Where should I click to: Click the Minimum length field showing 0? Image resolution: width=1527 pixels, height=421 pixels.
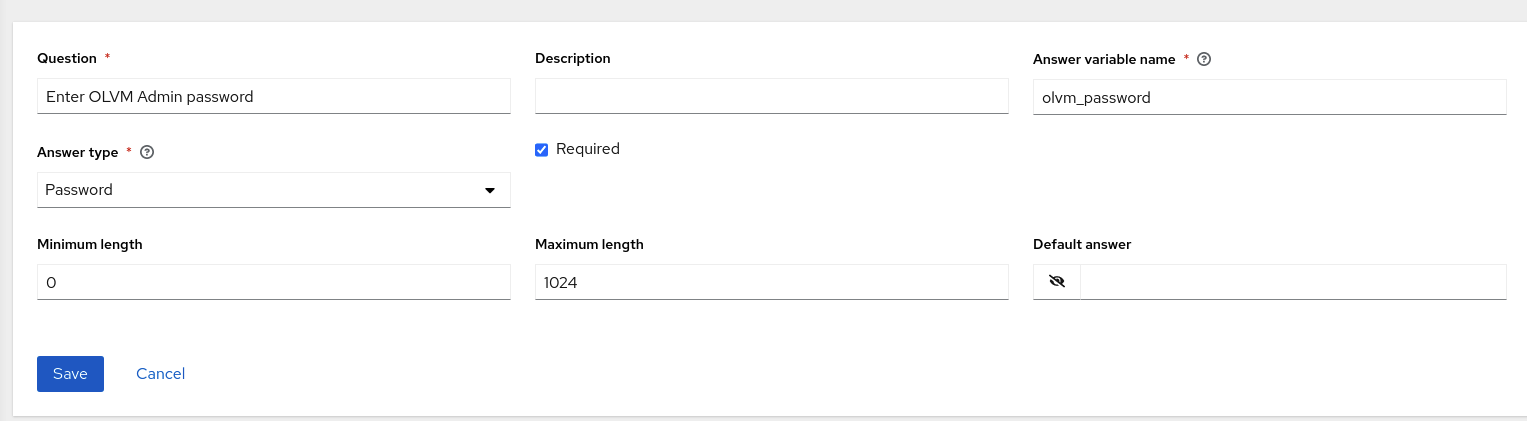point(274,282)
